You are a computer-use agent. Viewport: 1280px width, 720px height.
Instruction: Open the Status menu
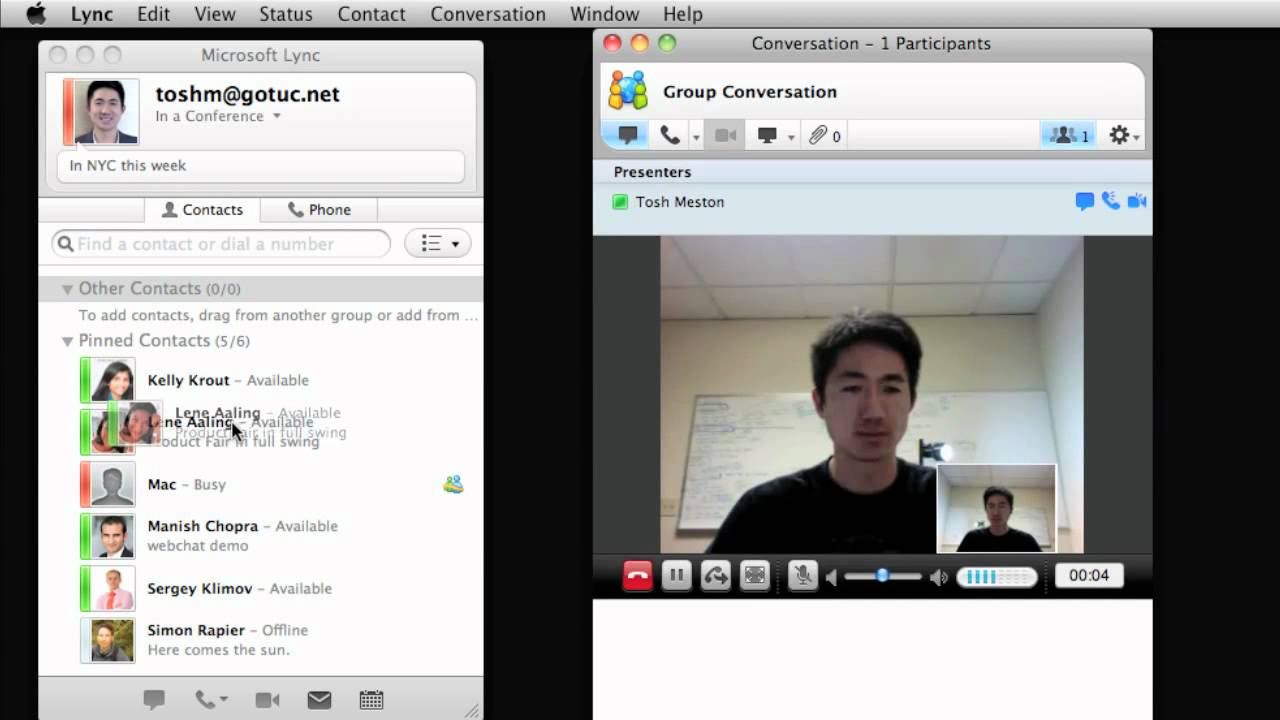(x=286, y=14)
